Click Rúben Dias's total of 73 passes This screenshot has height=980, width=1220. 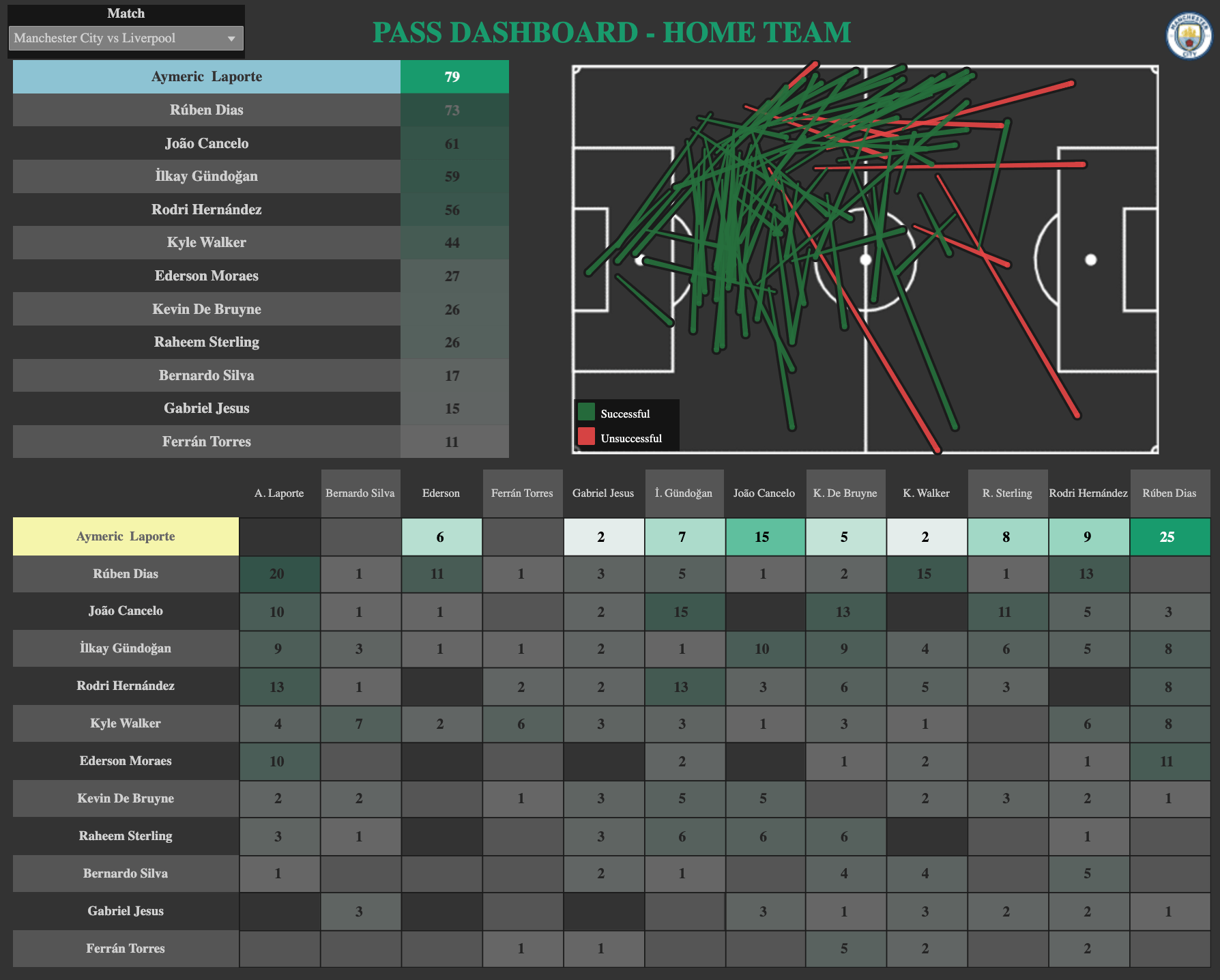454,110
